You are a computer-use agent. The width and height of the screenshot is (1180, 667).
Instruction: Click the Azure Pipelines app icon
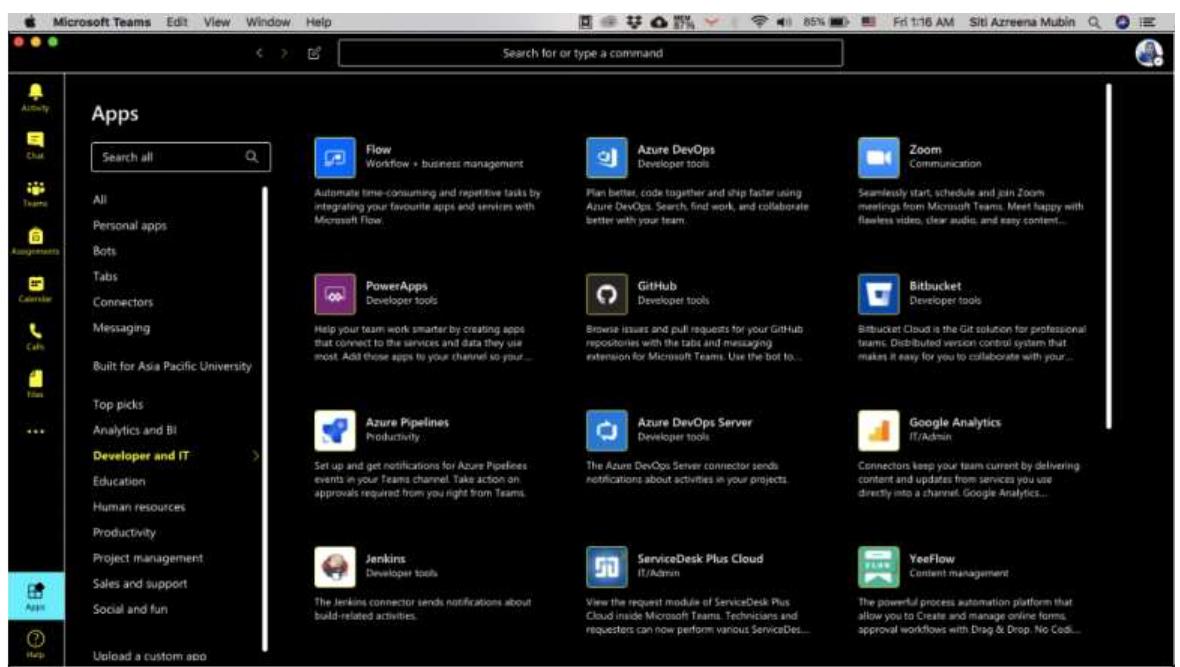tap(335, 430)
